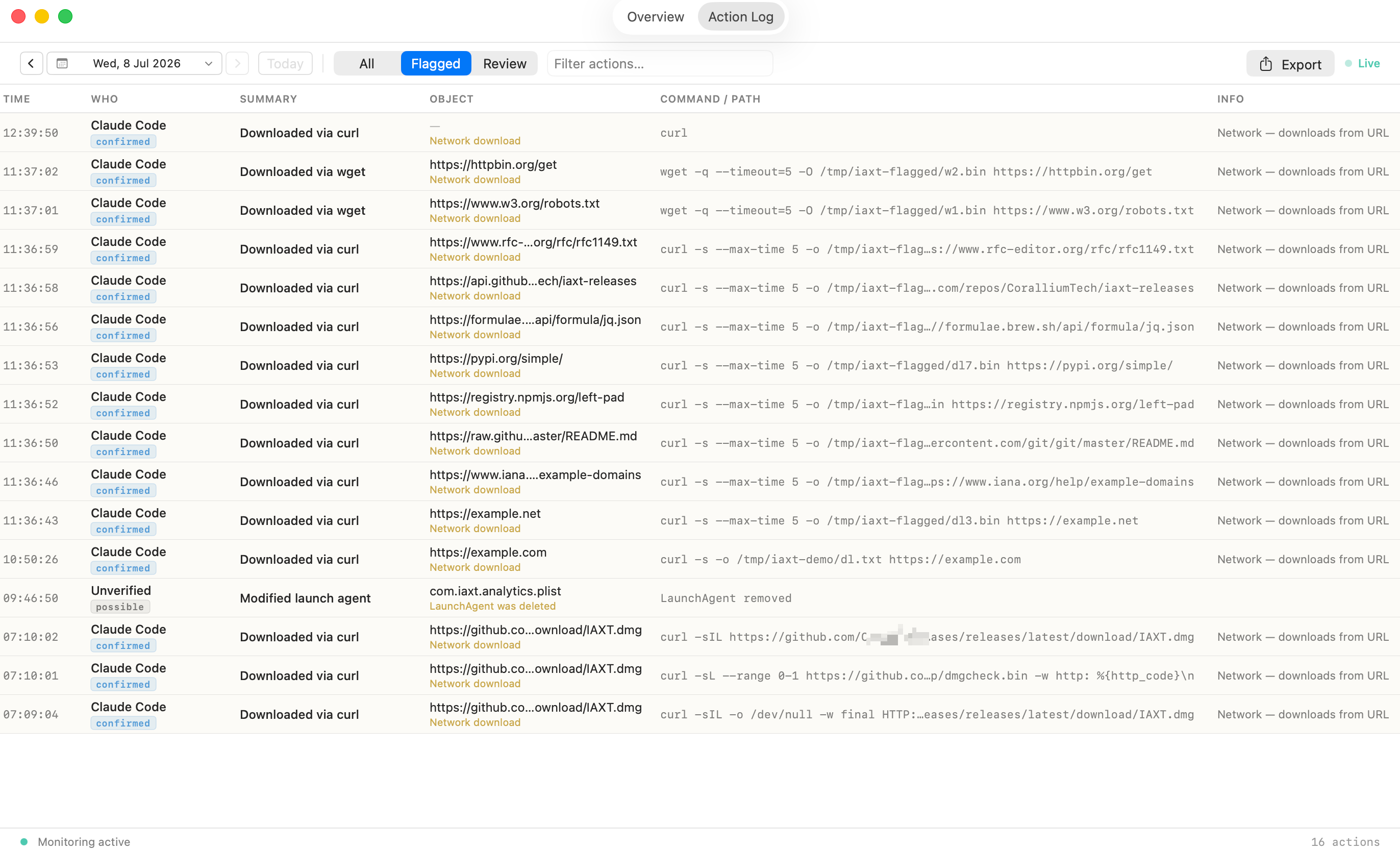Viewport: 1400px width, 852px height.
Task: Click Network info in 11:36:43 row
Action: pyautogui.click(x=1302, y=520)
